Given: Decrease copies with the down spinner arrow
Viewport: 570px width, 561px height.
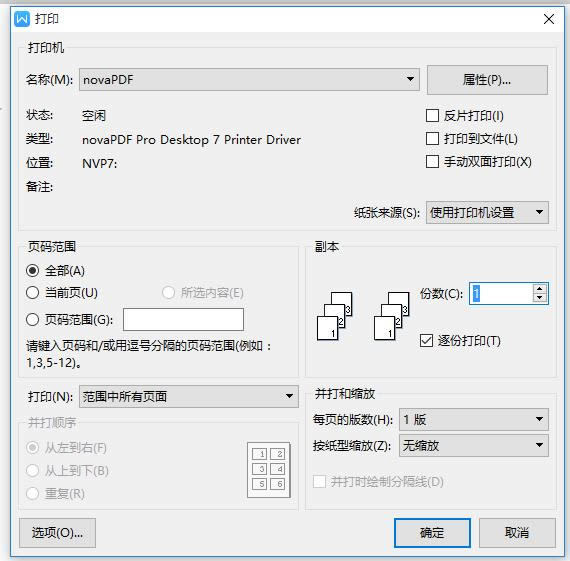Looking at the screenshot, I should click(x=539, y=298).
